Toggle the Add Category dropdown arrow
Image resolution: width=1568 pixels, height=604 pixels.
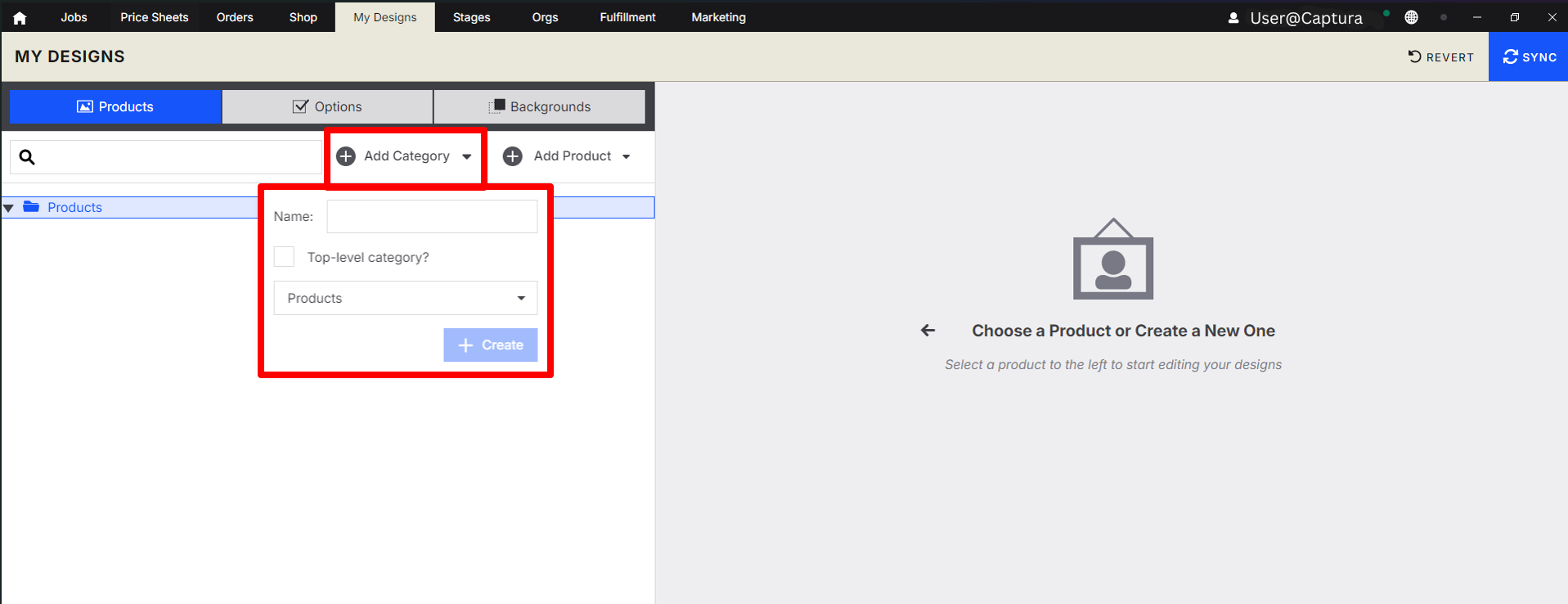click(467, 156)
